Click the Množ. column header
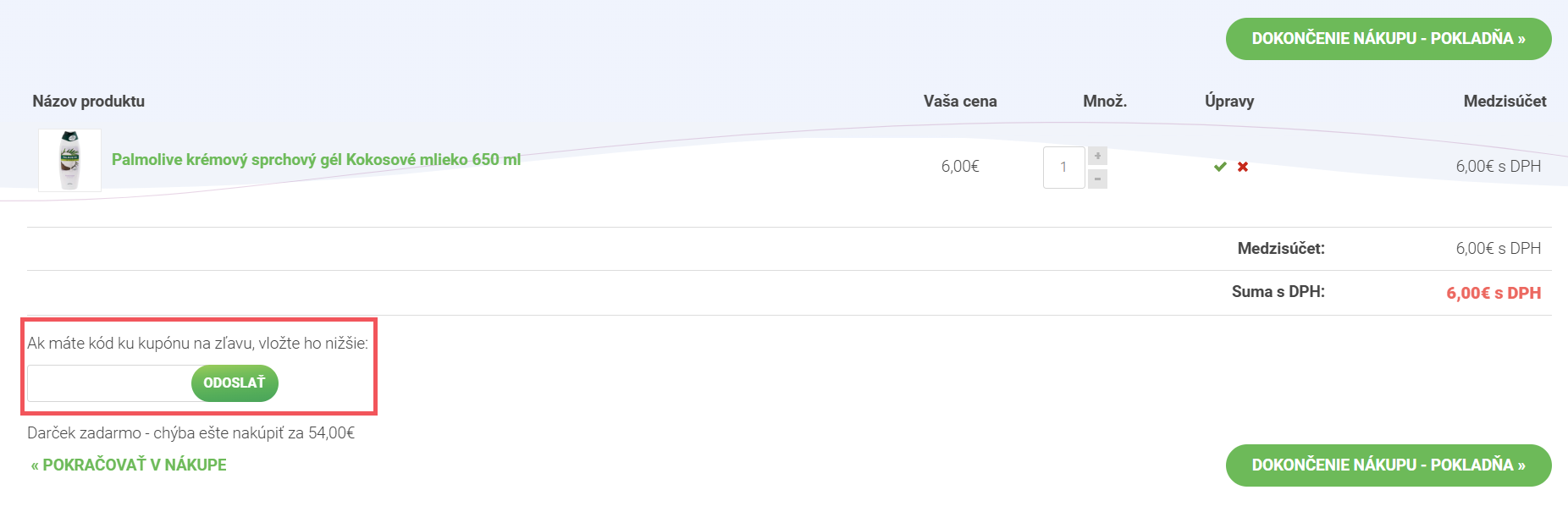Screen dimensions: 1568x512 [1105, 101]
